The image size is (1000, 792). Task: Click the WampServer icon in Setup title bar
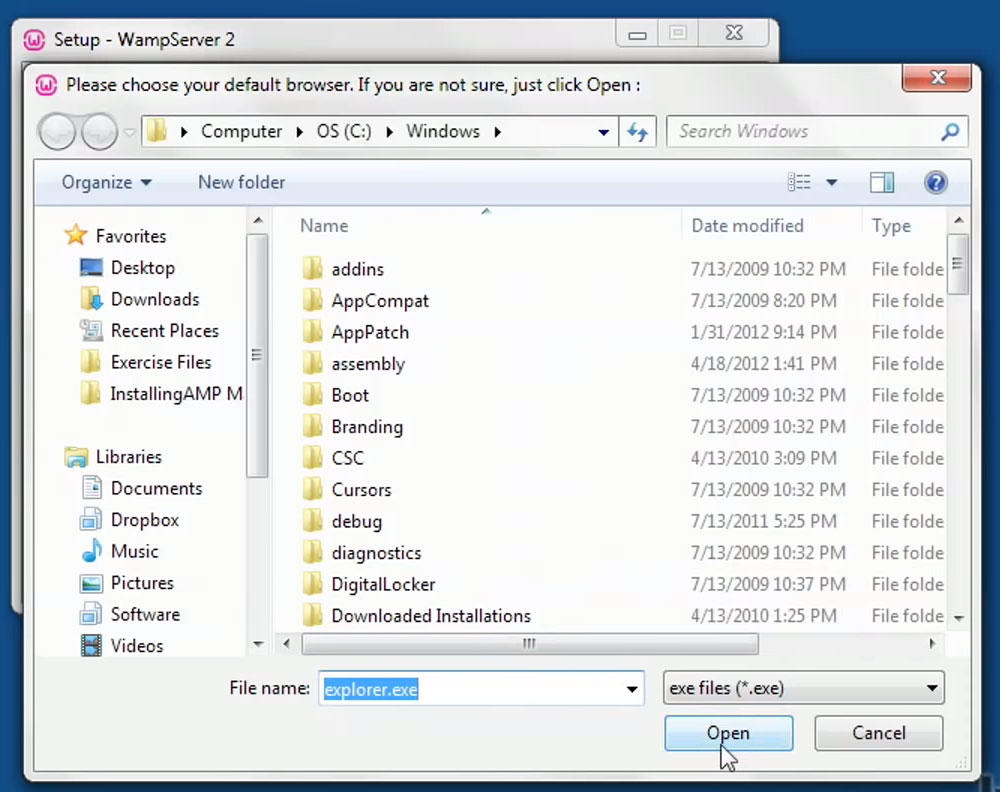pyautogui.click(x=34, y=40)
